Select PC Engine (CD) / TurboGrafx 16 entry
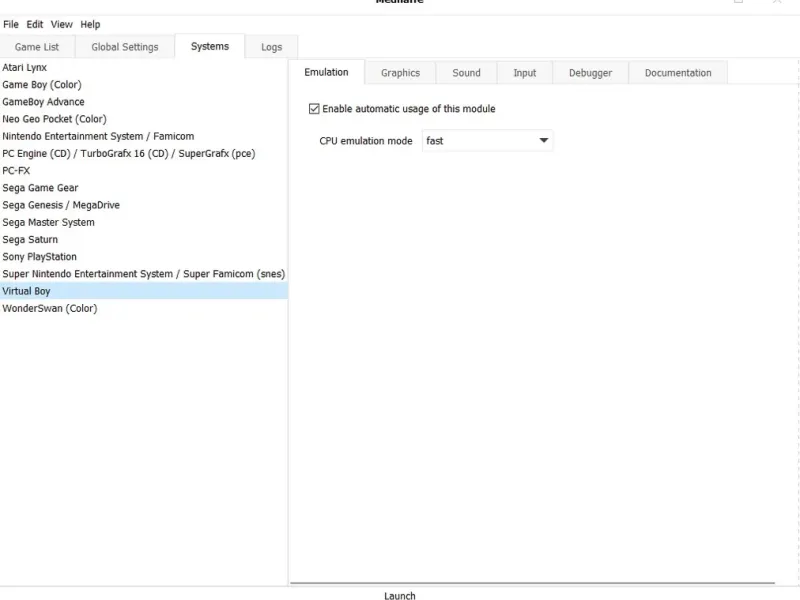Image resolution: width=800 pixels, height=600 pixels. pyautogui.click(x=144, y=154)
